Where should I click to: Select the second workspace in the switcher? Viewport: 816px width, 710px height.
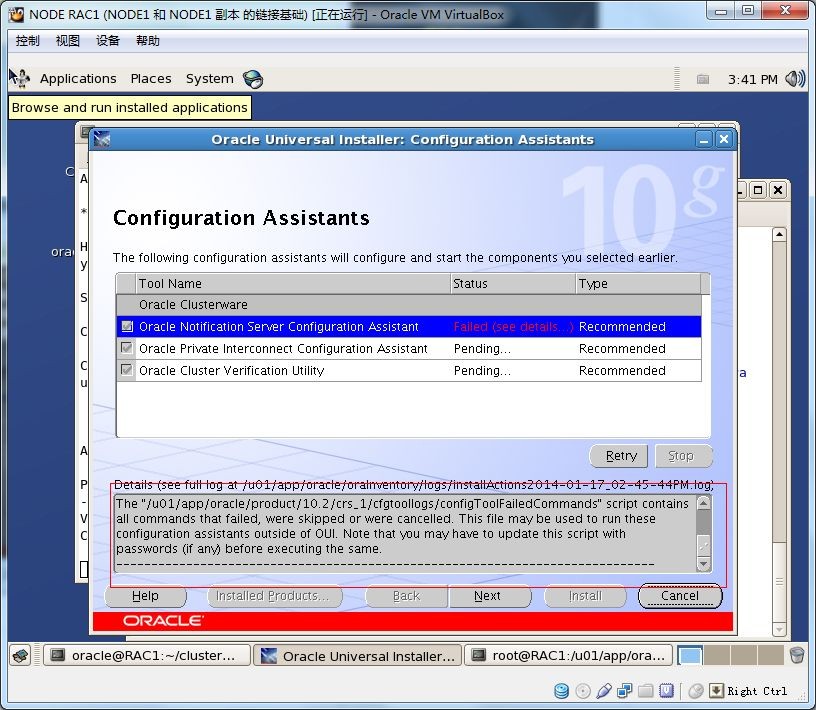tap(717, 655)
